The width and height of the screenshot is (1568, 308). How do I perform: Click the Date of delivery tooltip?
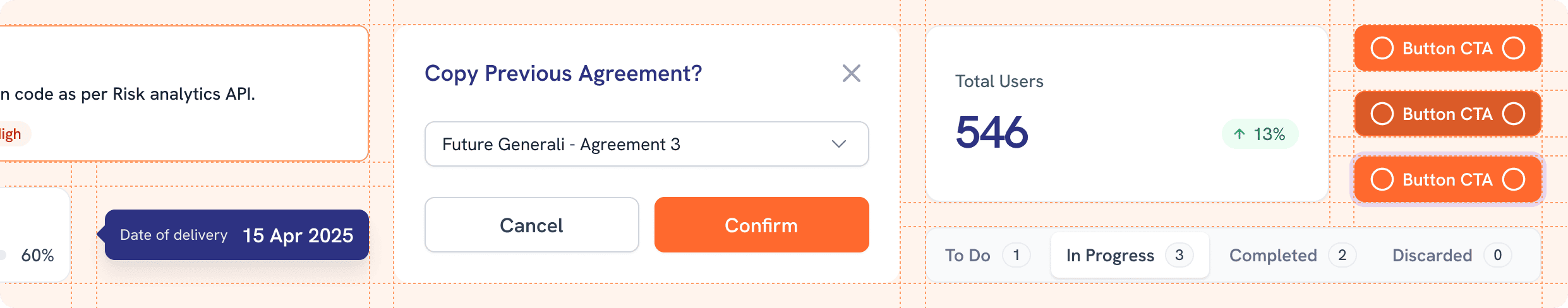pos(236,235)
